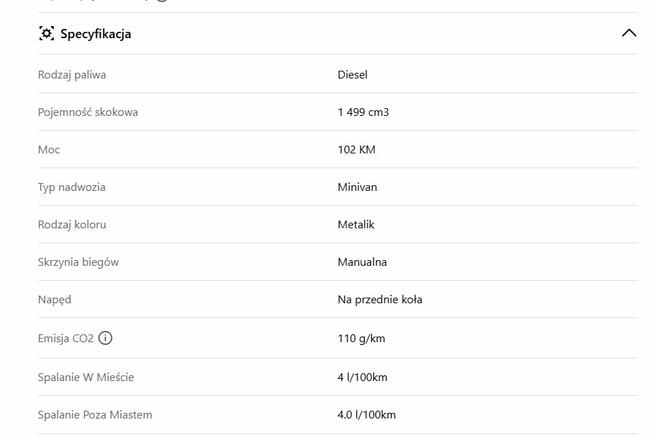Click the Moc label
Image resolution: width=654 pixels, height=439 pixels.
click(49, 149)
